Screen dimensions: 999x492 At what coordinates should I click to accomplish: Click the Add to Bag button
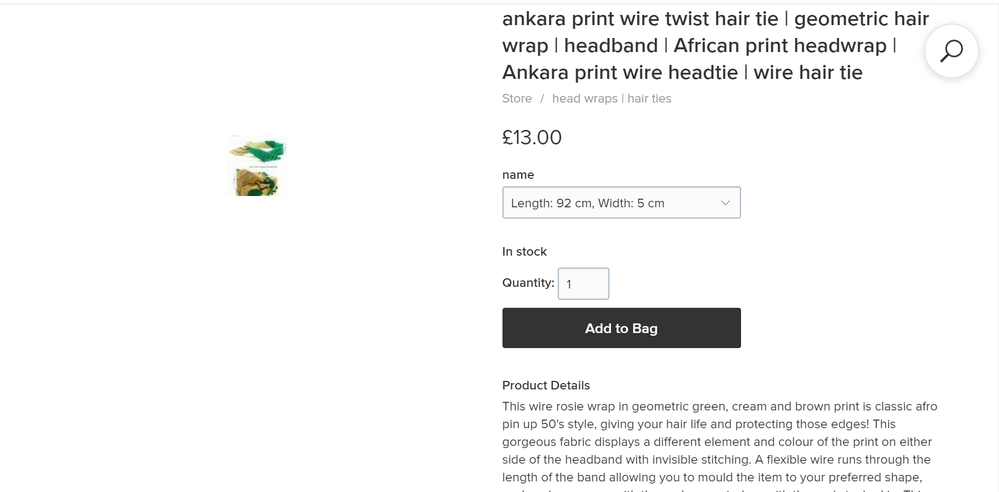click(621, 328)
